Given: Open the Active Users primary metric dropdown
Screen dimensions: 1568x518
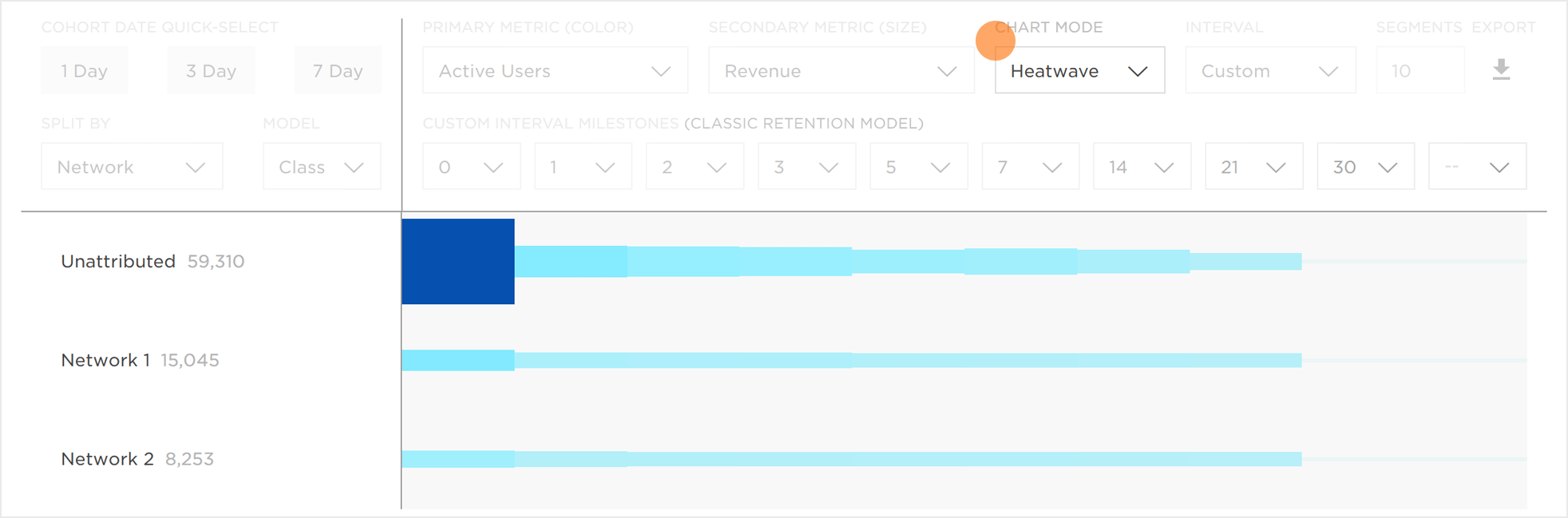Looking at the screenshot, I should (x=555, y=70).
